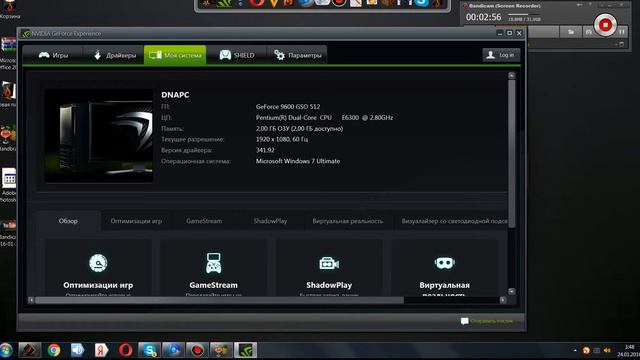
Task: Open the SHIELD tab
Action: click(236, 55)
